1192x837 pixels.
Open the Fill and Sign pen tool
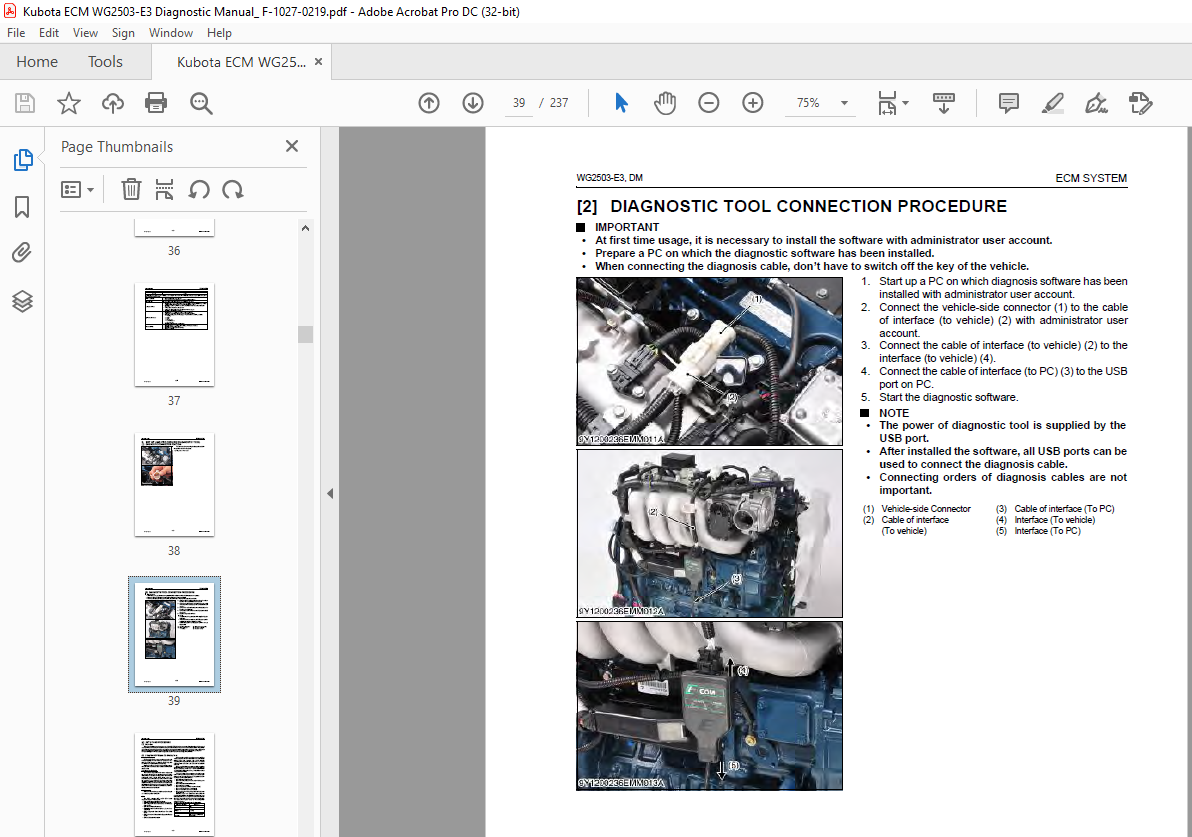(x=1096, y=103)
